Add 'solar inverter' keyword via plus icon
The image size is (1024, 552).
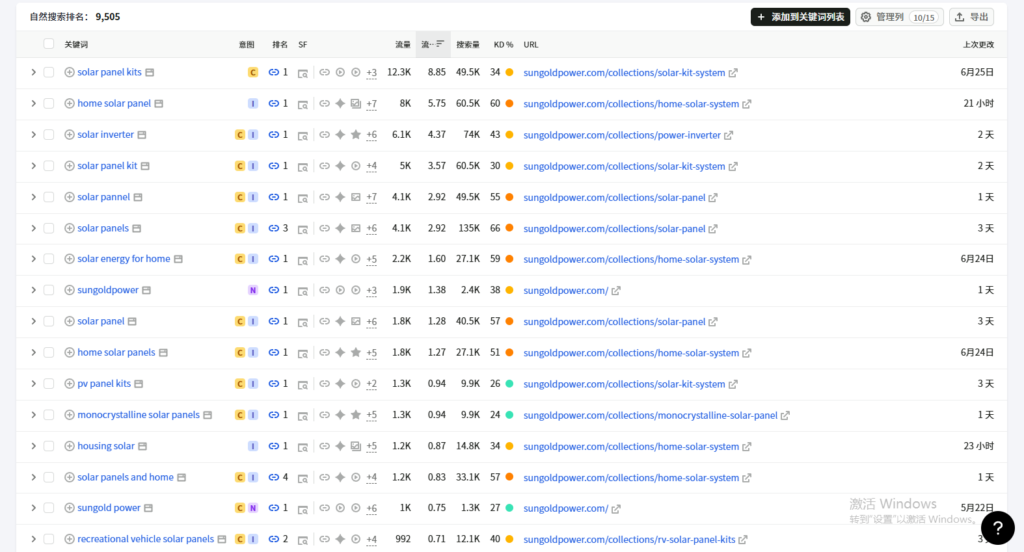[69, 135]
